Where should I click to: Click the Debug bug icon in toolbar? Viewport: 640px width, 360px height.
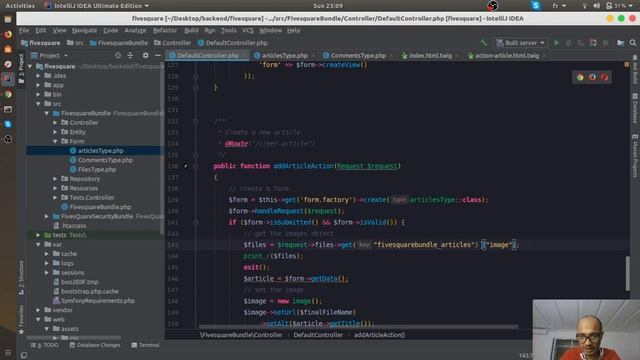coord(569,42)
